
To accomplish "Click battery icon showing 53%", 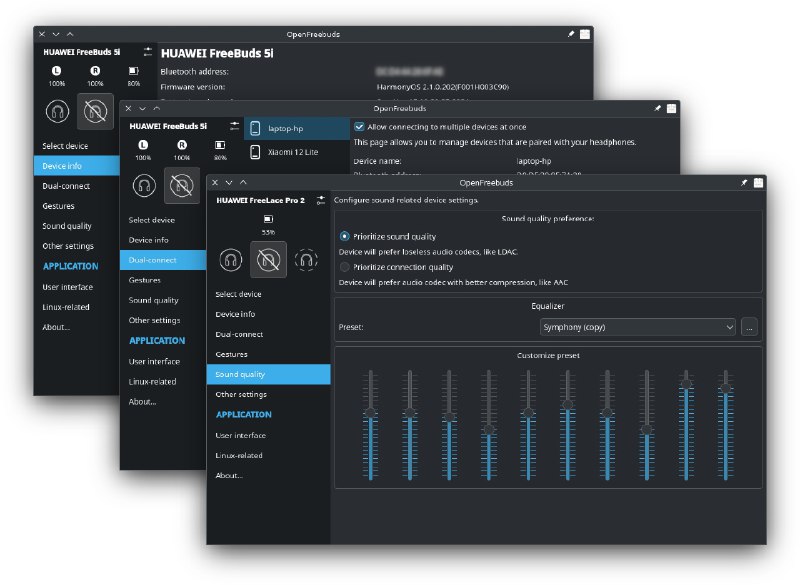I will pyautogui.click(x=268, y=218).
